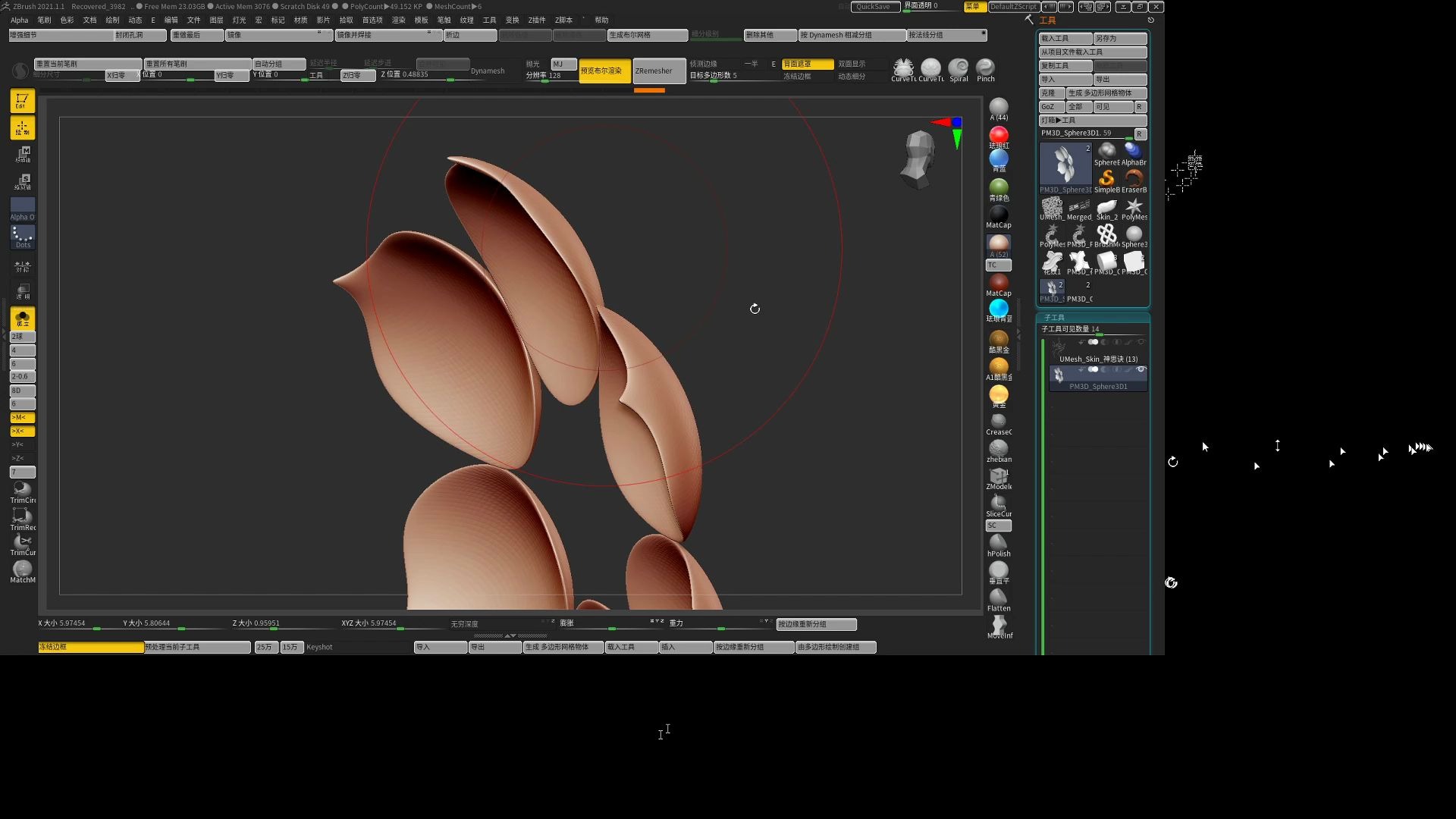1456x819 pixels.
Task: Click the QuickSave button
Action: 875,7
